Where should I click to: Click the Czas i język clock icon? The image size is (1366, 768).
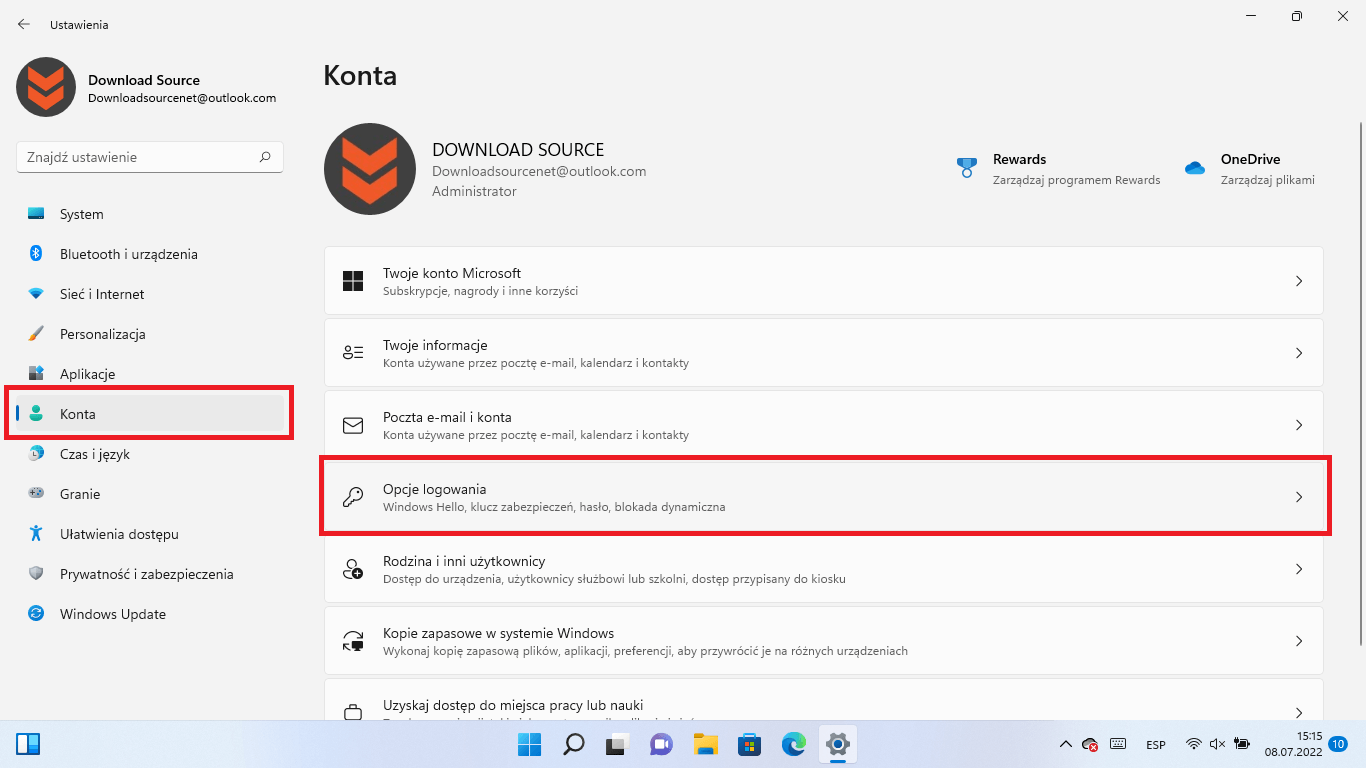(x=36, y=454)
